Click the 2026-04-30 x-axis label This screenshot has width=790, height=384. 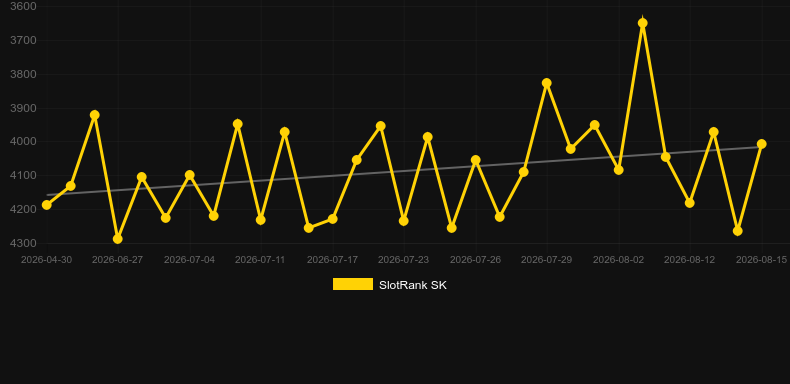click(46, 260)
